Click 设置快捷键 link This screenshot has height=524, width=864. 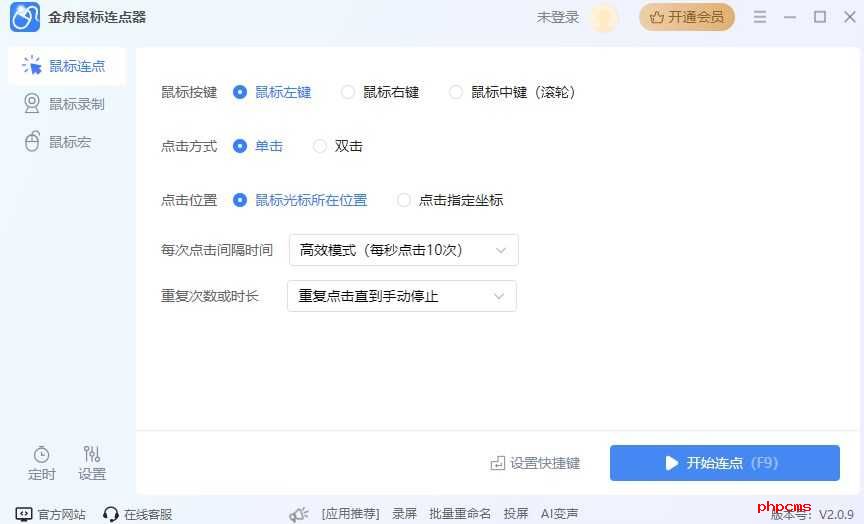pyautogui.click(x=535, y=463)
